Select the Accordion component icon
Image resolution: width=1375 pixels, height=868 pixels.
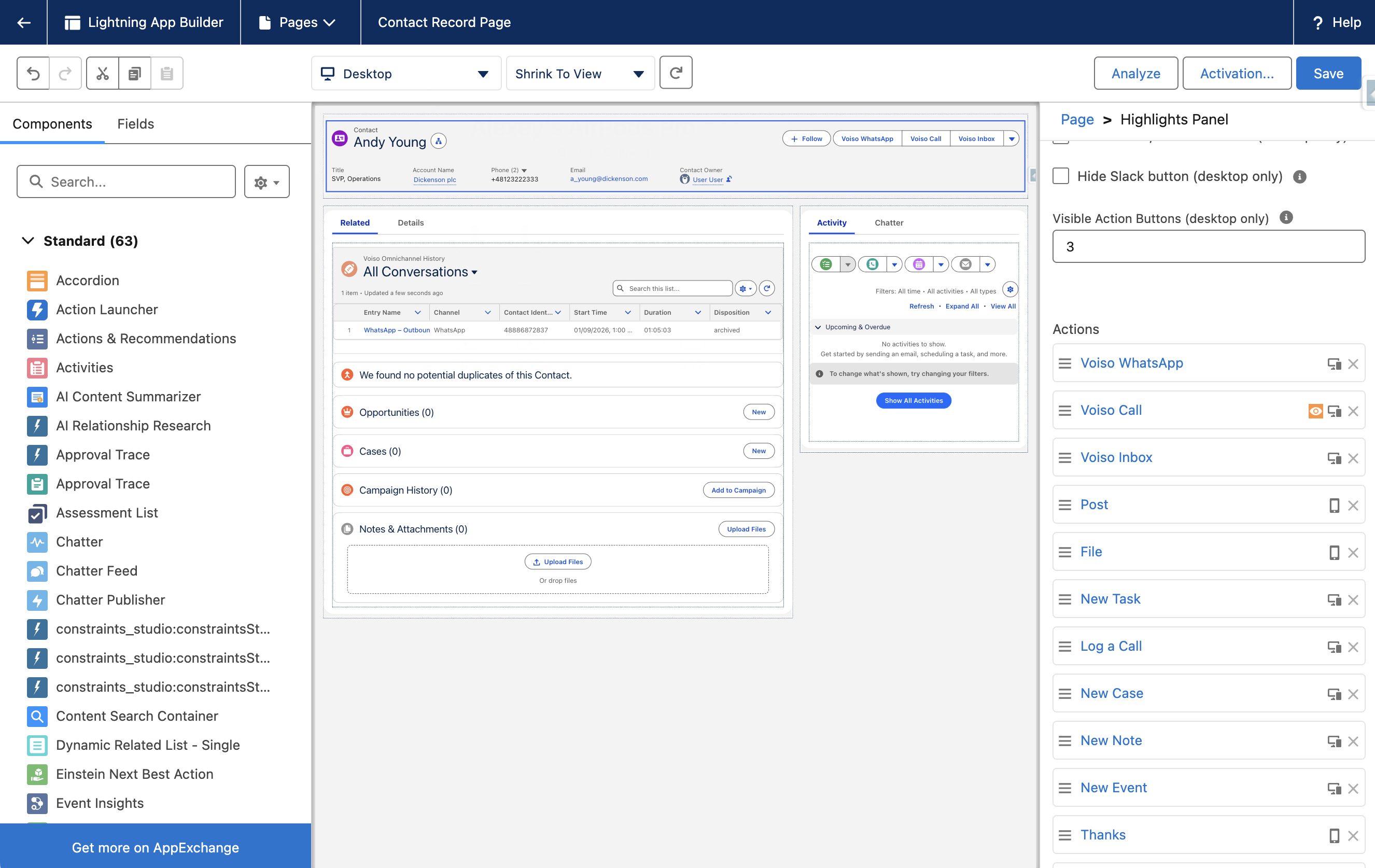tap(37, 281)
